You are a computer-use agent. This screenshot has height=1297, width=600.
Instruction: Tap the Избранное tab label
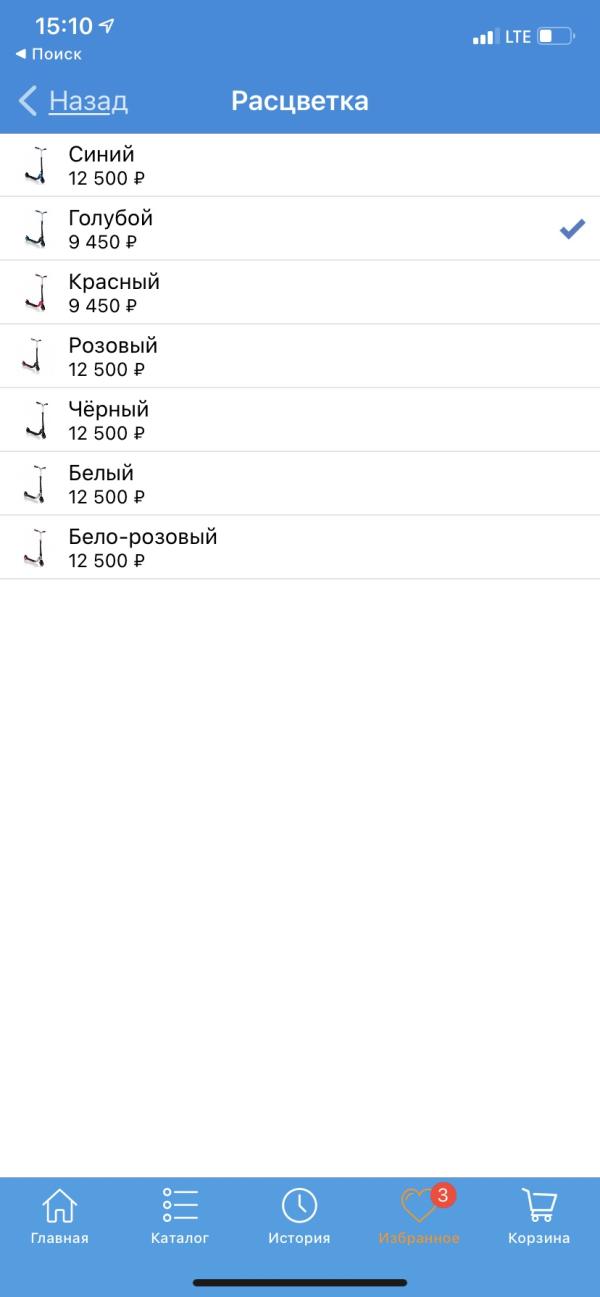click(419, 1238)
